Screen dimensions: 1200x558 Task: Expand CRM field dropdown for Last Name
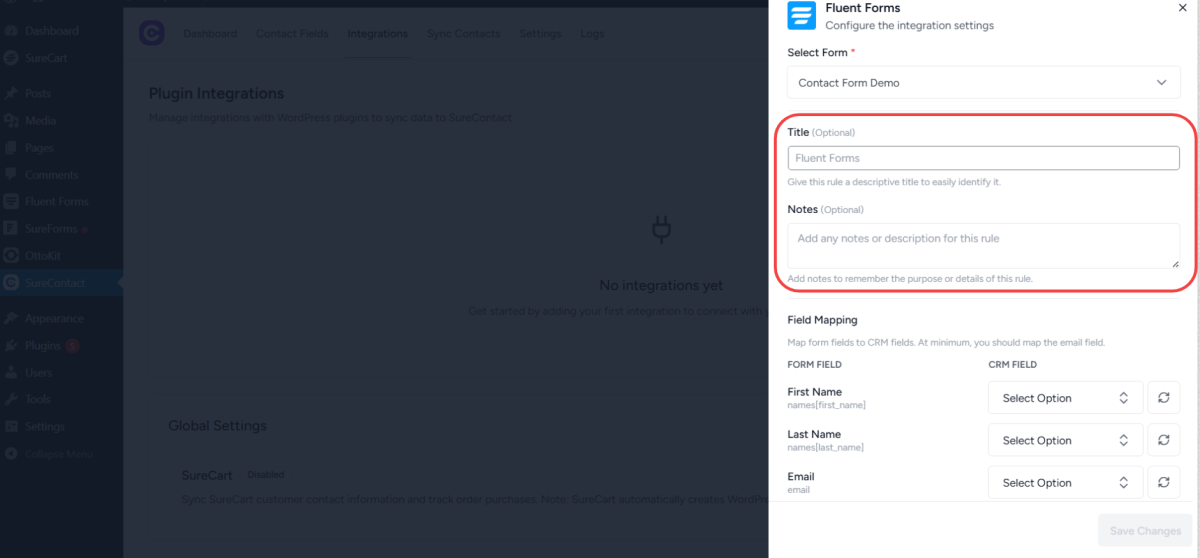click(x=1065, y=440)
